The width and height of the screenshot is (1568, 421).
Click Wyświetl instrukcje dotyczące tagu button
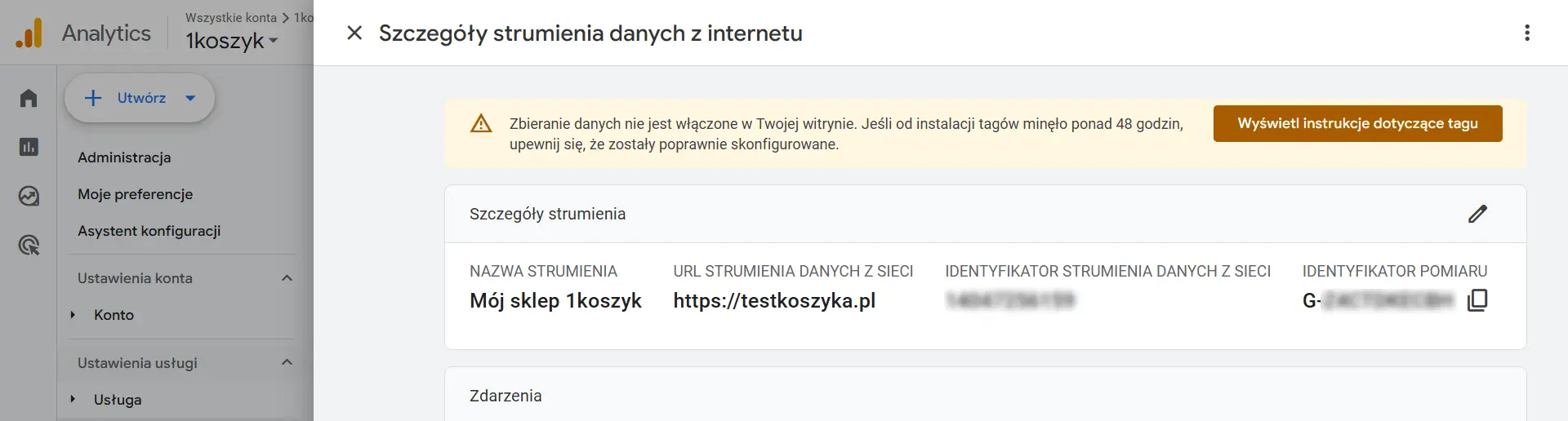click(x=1357, y=123)
